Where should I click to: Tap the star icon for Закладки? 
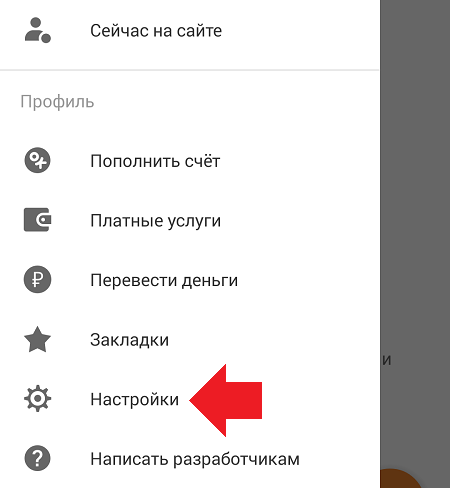[x=37, y=339]
